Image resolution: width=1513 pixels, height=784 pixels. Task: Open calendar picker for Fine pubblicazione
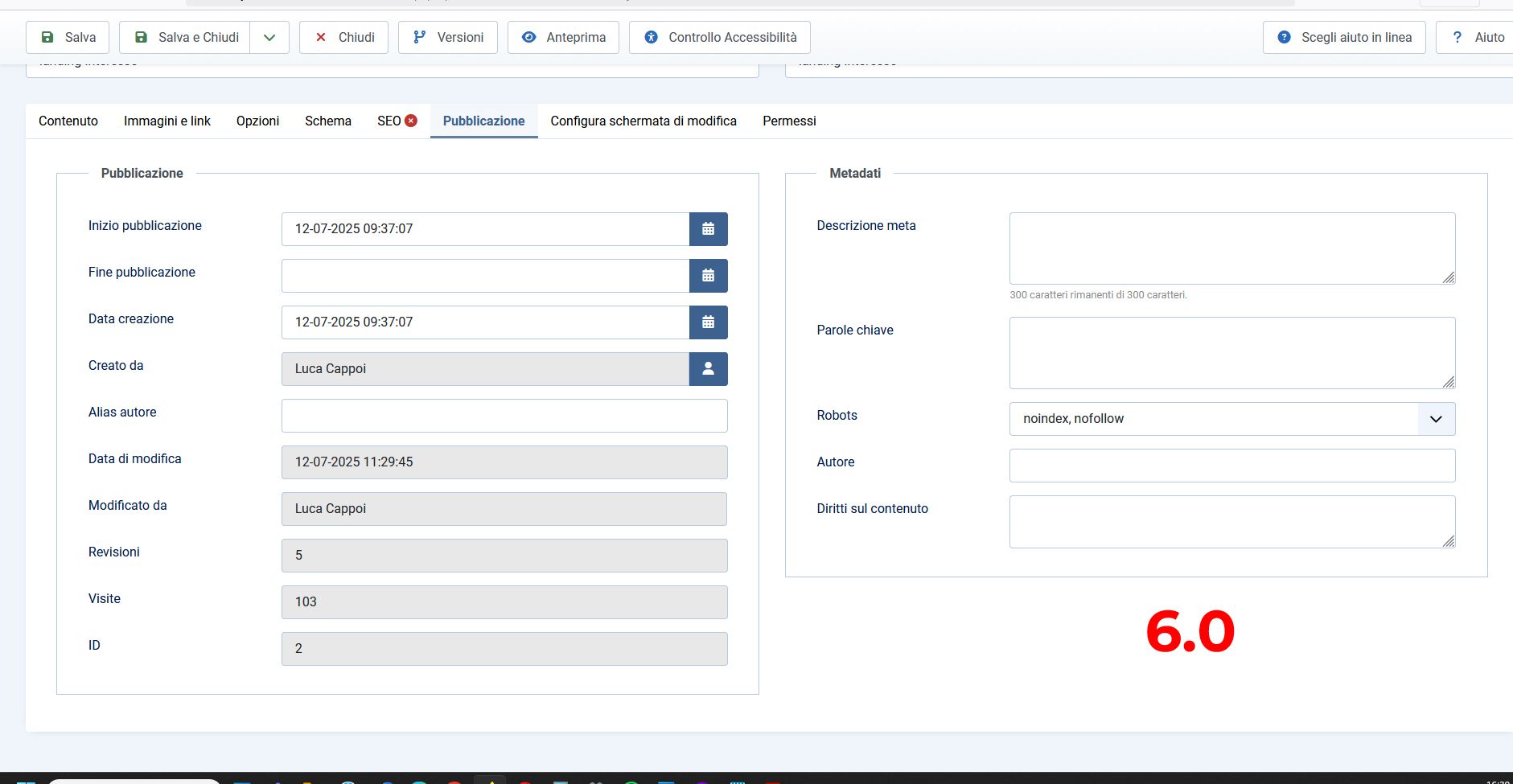pyautogui.click(x=708, y=276)
